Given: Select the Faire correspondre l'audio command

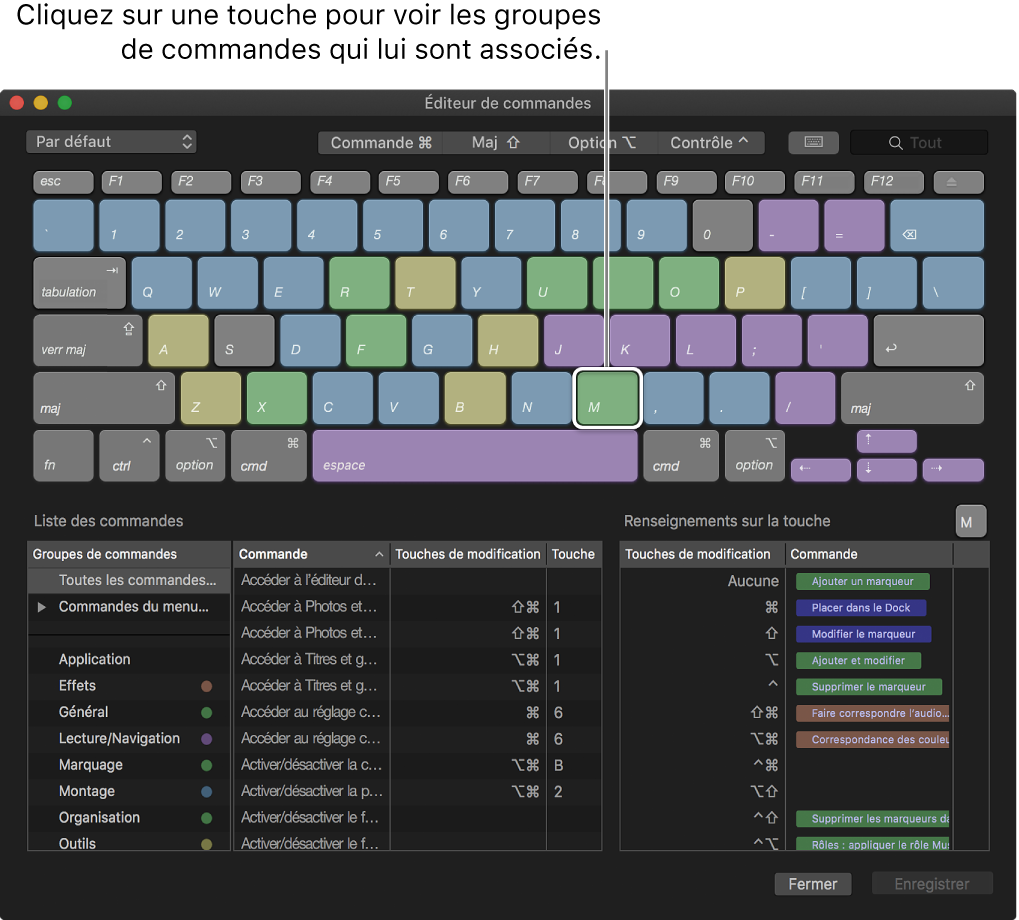Looking at the screenshot, I should tap(873, 713).
